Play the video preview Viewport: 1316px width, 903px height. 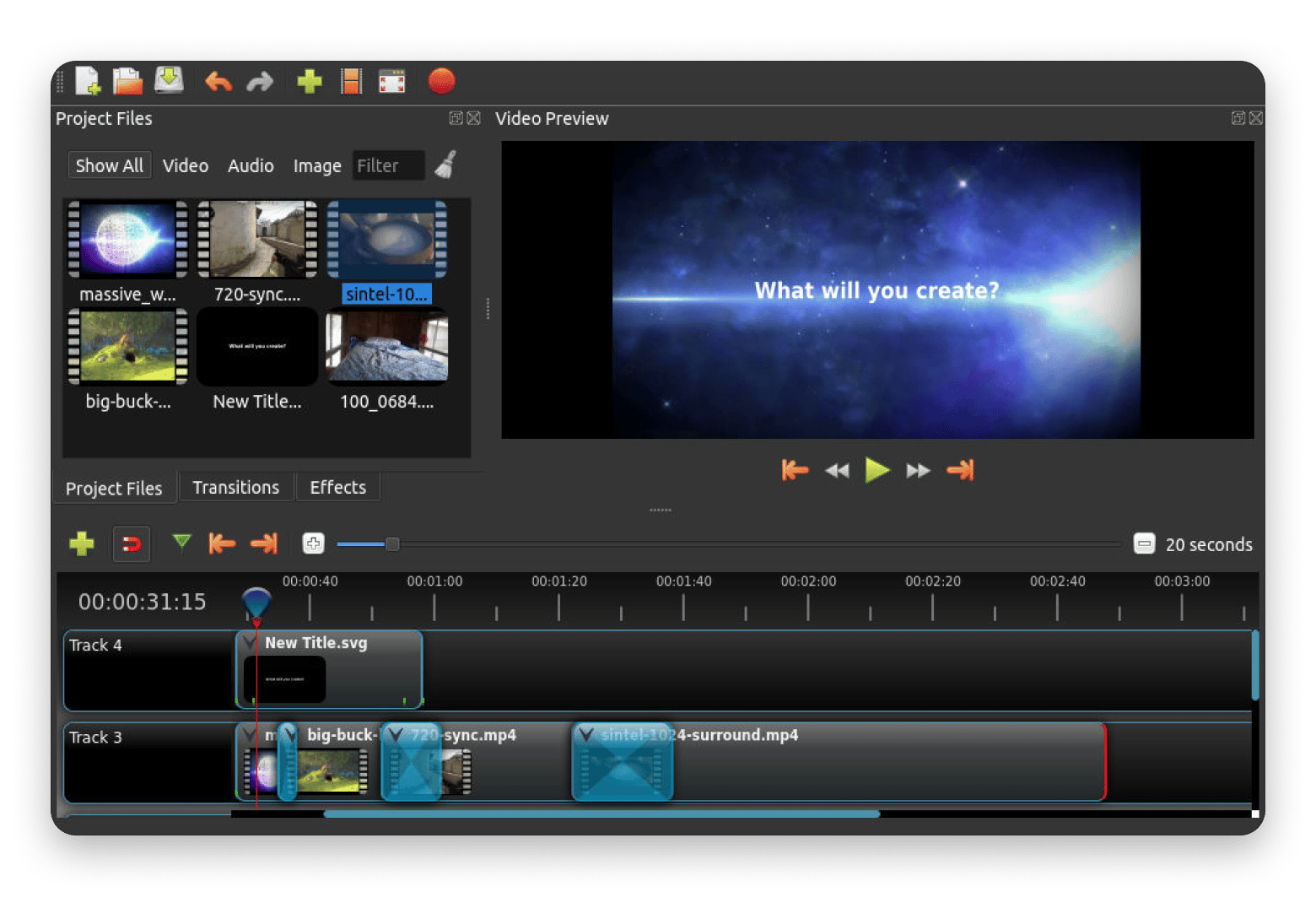click(x=877, y=470)
